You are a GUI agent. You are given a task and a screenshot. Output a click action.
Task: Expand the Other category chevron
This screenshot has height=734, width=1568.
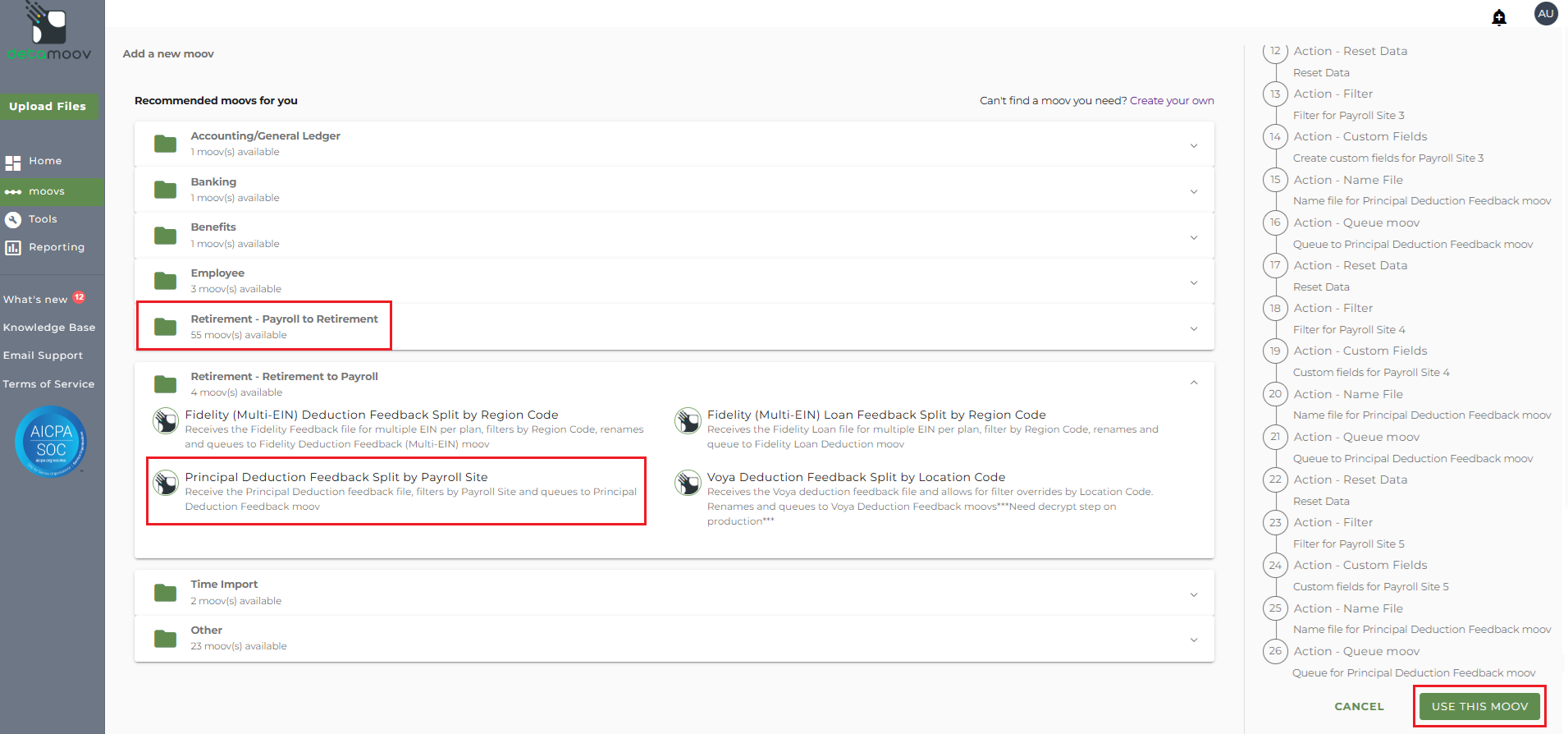click(x=1194, y=640)
